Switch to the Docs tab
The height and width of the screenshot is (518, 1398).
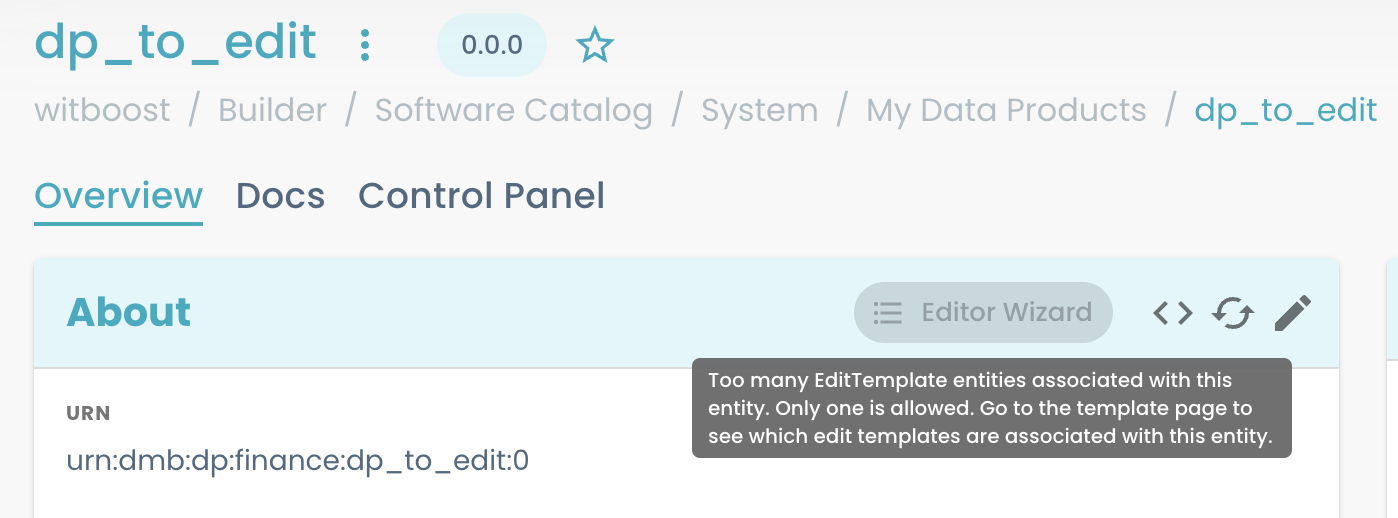(x=280, y=196)
